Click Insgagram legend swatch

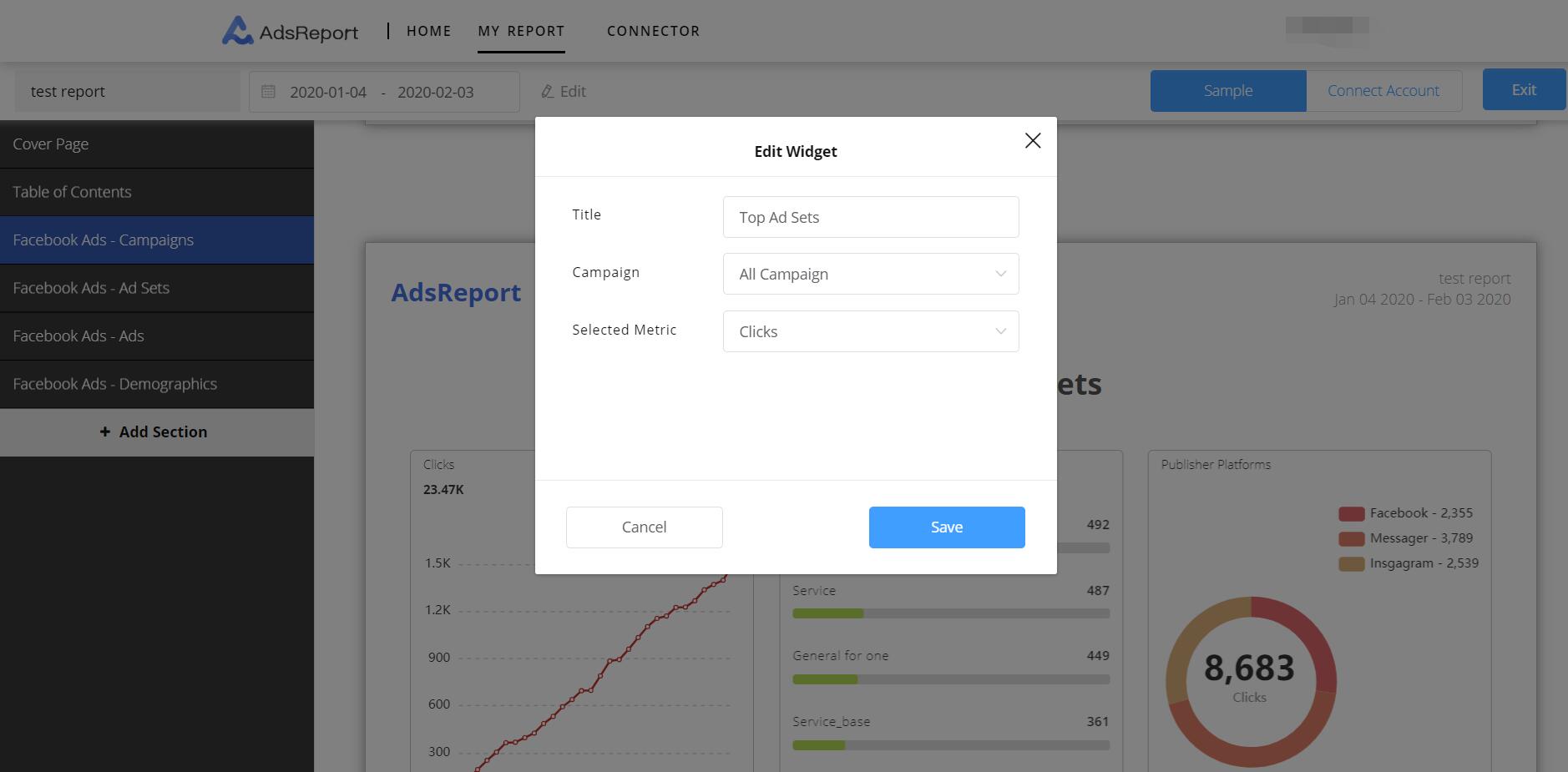1351,564
